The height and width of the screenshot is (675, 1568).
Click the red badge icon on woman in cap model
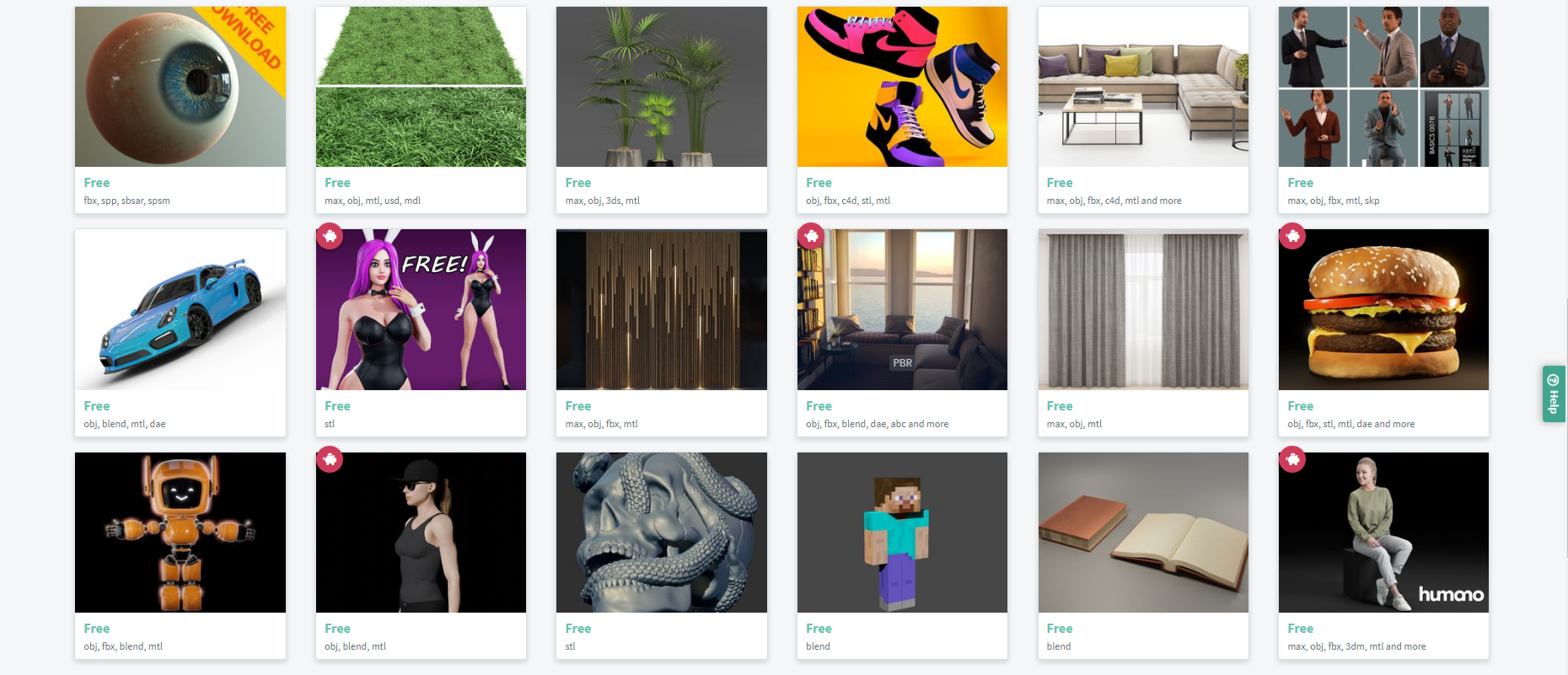330,459
